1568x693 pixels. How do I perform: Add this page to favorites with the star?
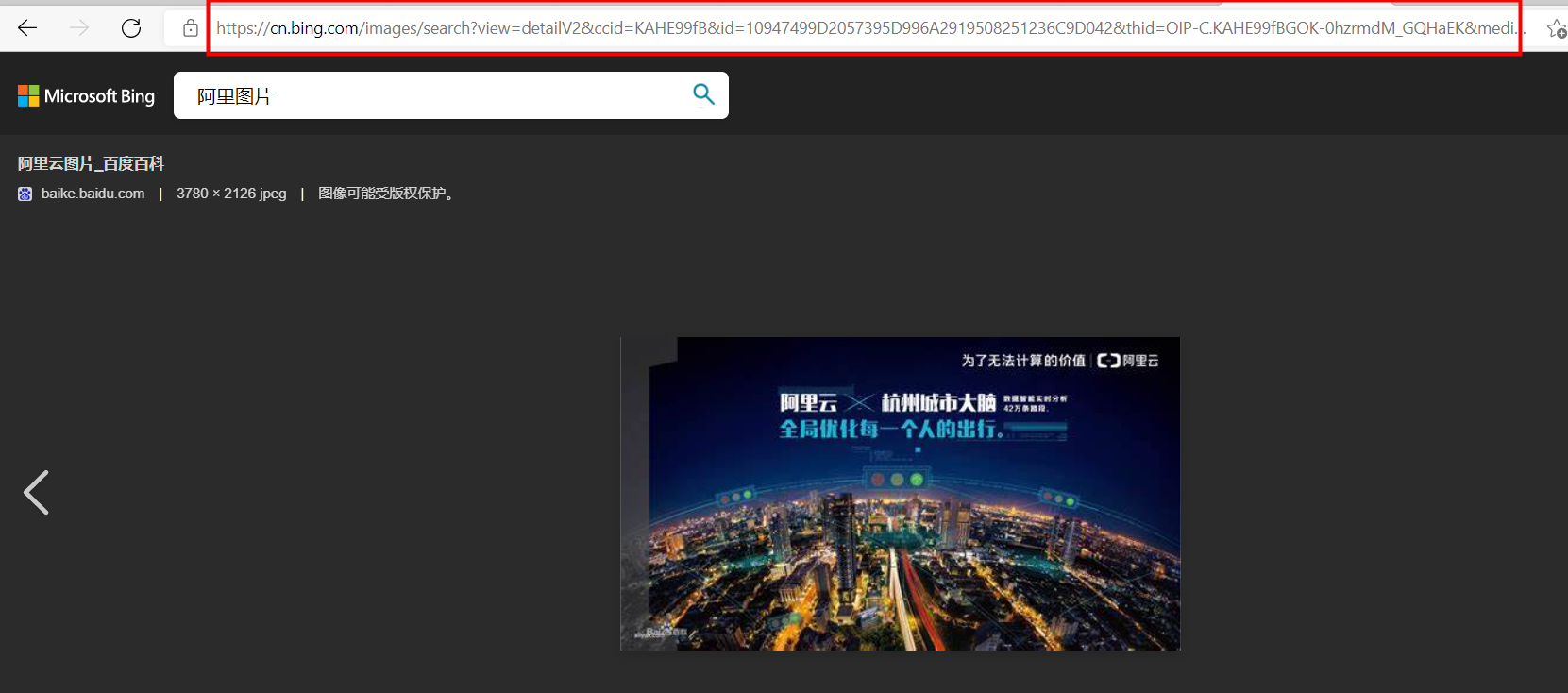(x=1556, y=29)
